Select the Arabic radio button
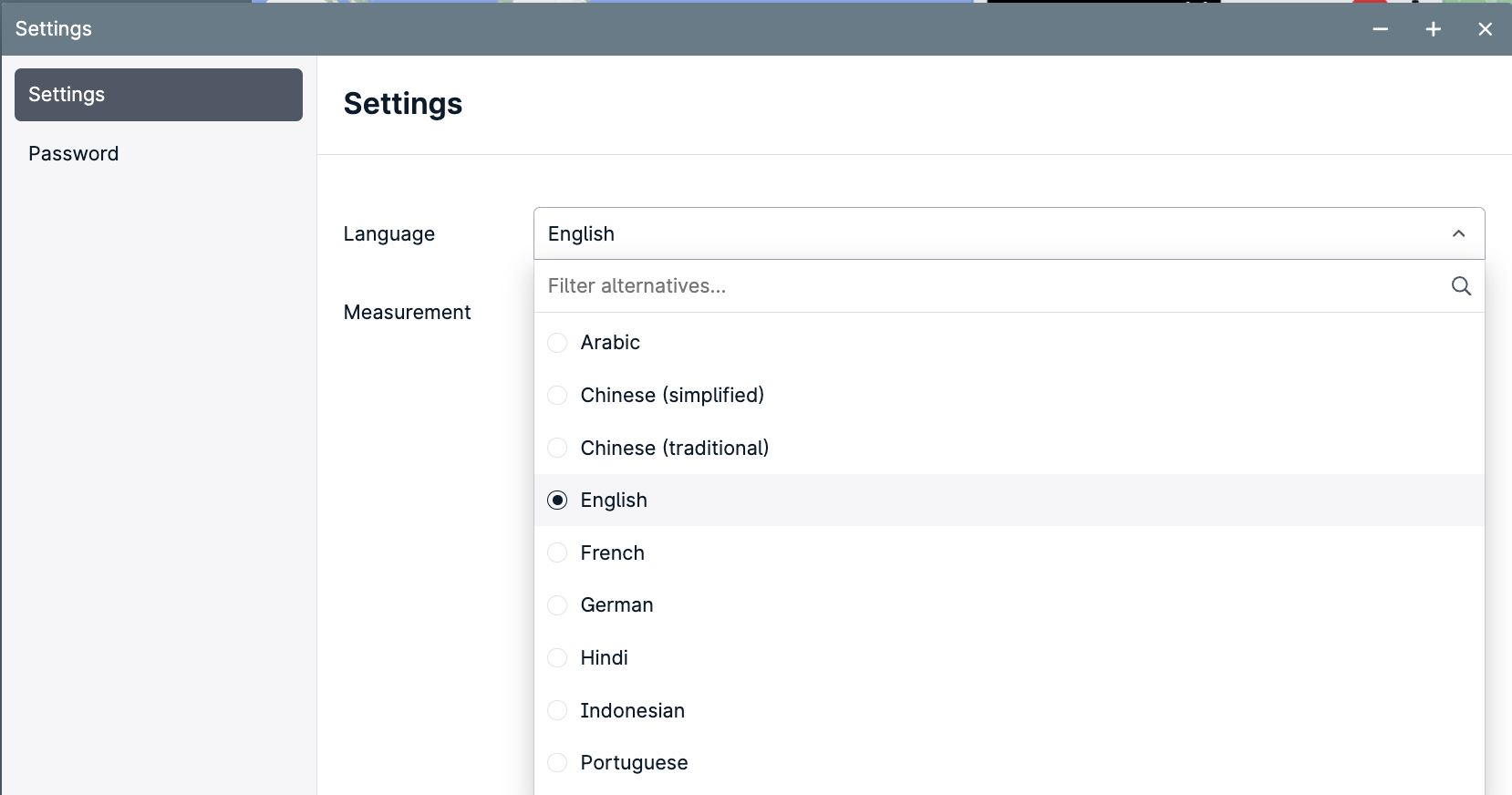The image size is (1512, 795). (557, 343)
